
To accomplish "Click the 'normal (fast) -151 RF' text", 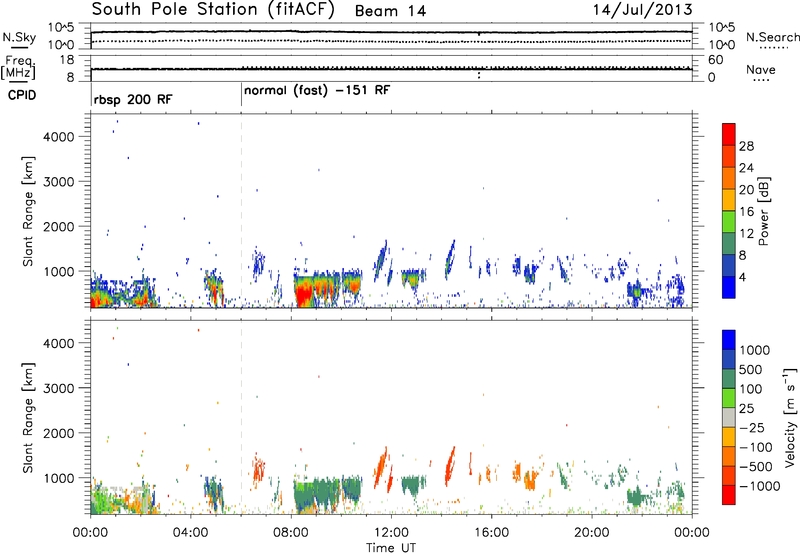I will point(317,91).
